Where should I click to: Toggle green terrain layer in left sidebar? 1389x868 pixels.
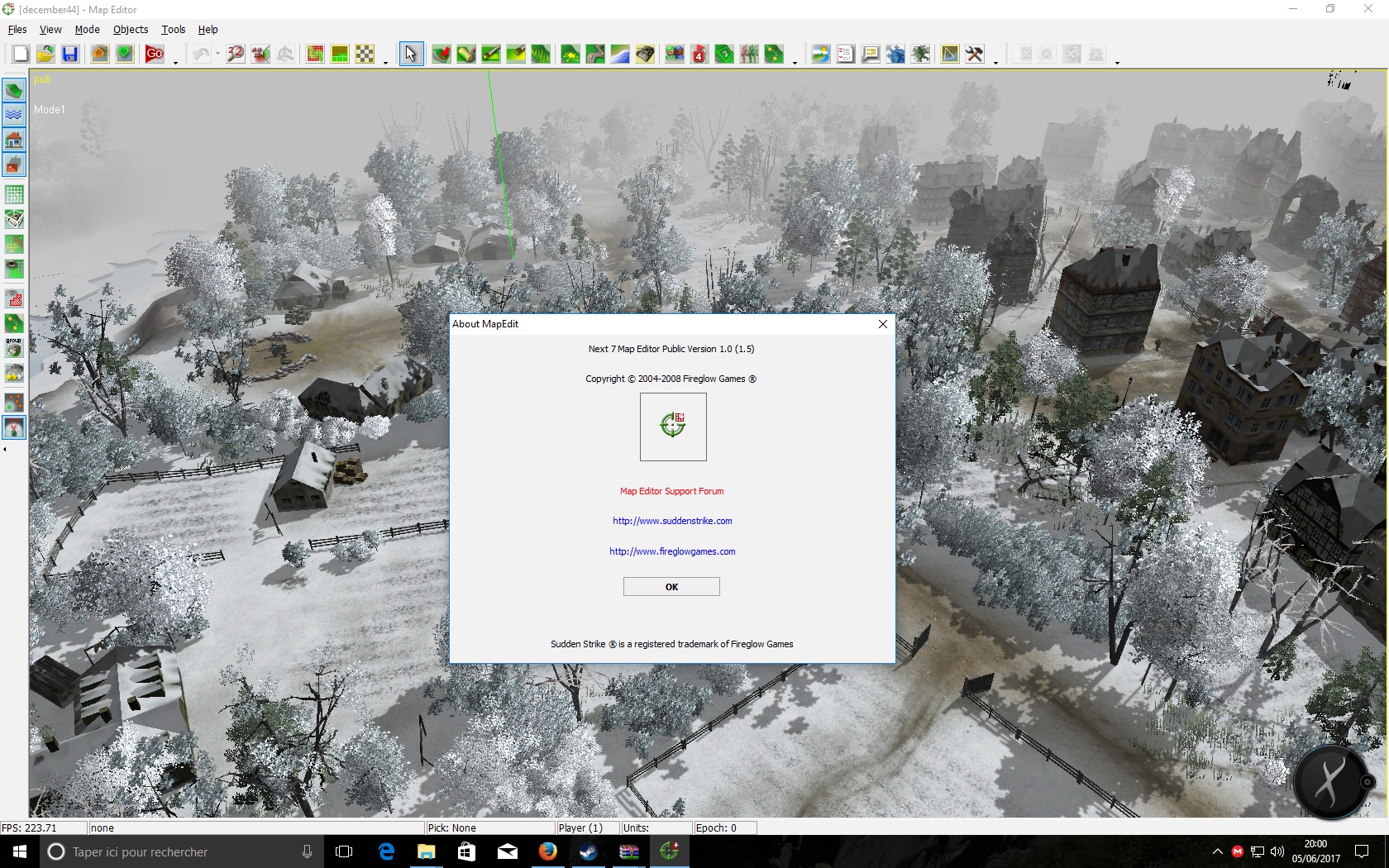(x=14, y=89)
